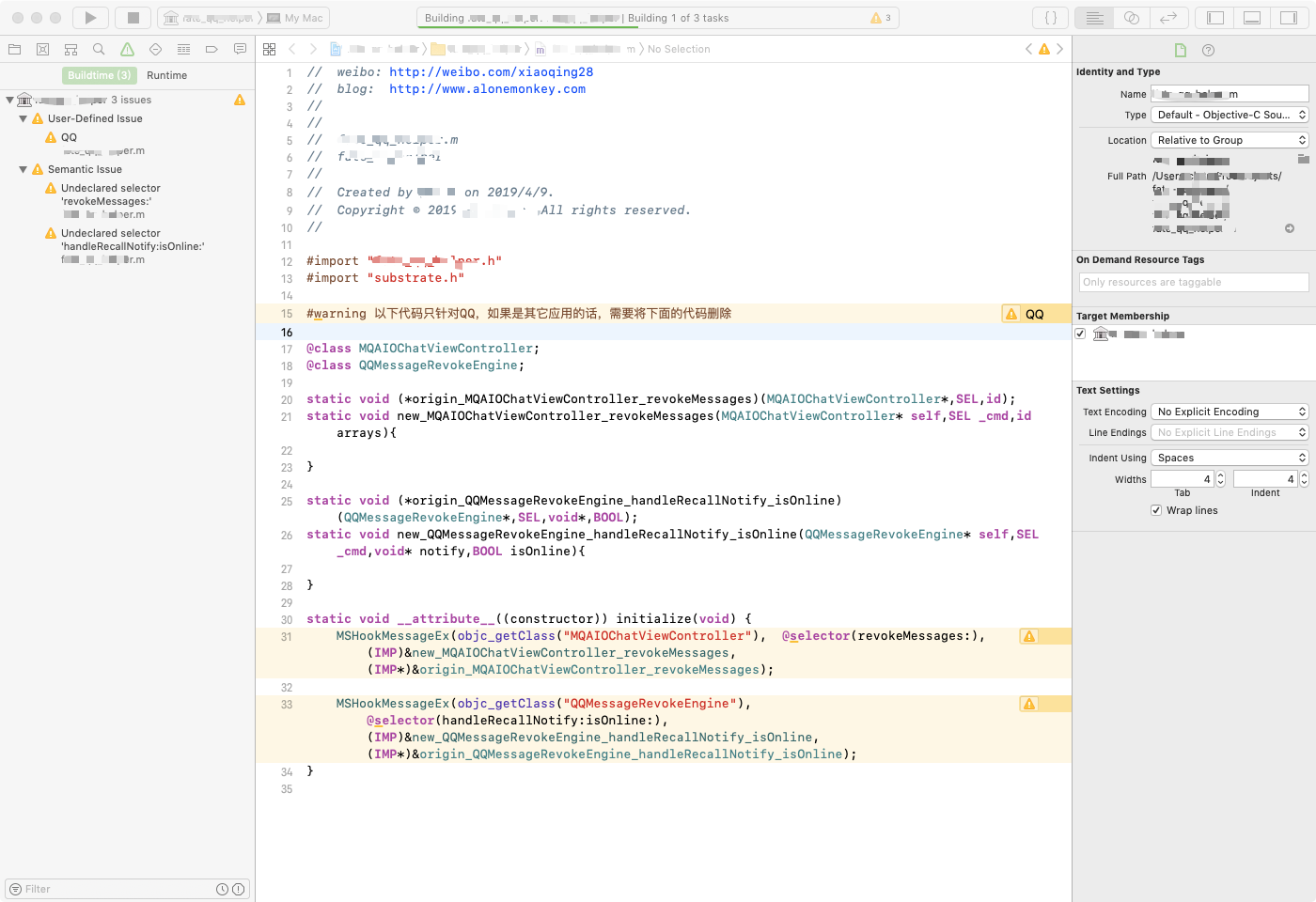Switch to the Assistant editor circles icon
The width and height of the screenshot is (1316, 902).
[1131, 17]
